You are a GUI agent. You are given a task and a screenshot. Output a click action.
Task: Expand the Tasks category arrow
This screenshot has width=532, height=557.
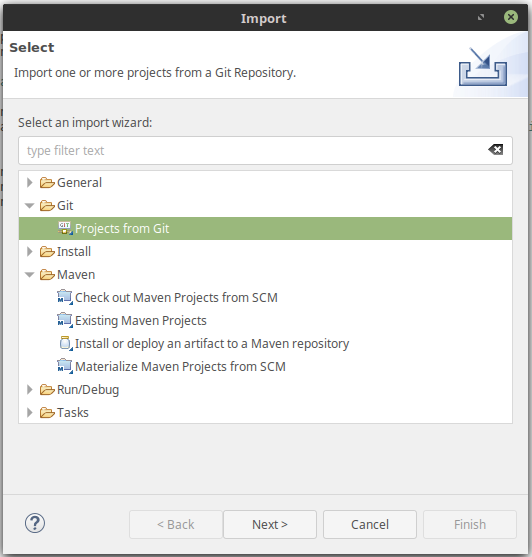tap(29, 412)
